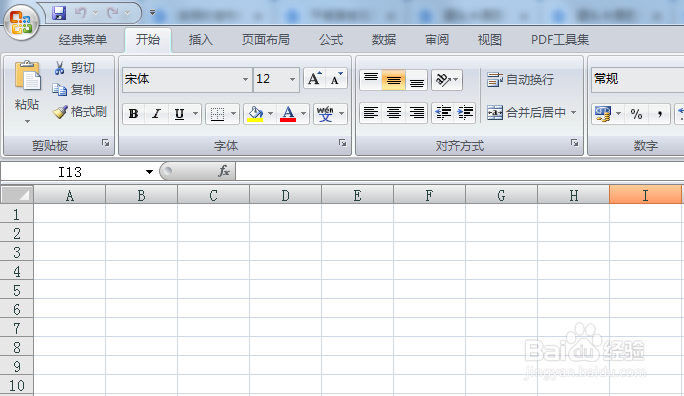Go to the 公式 tab
The width and height of the screenshot is (684, 396).
[x=331, y=40]
